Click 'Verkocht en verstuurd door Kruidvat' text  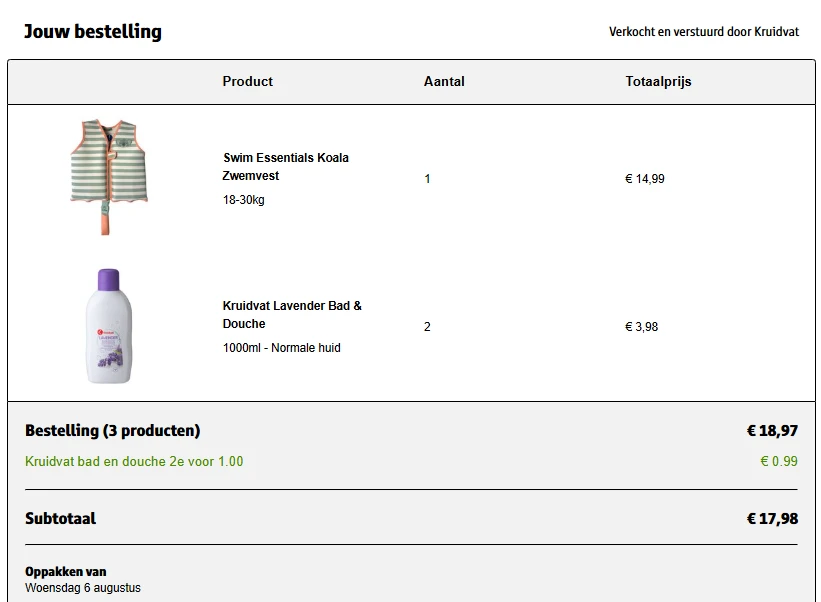click(x=703, y=32)
